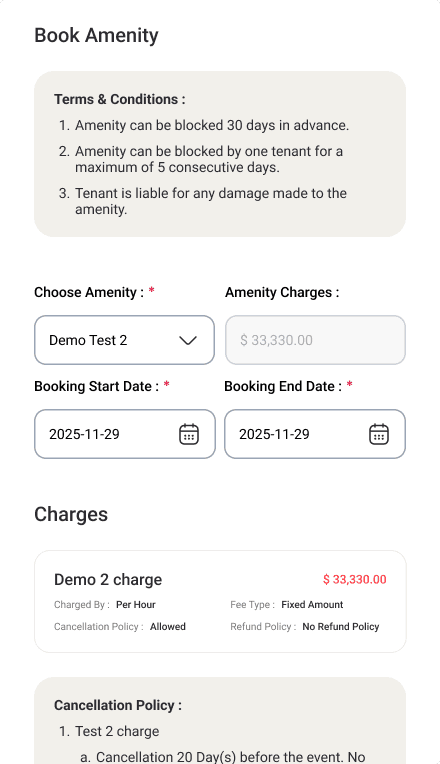Screen dimensions: 440x764
Task: Click the Terms & Conditions heading
Action: pyautogui.click(x=119, y=99)
